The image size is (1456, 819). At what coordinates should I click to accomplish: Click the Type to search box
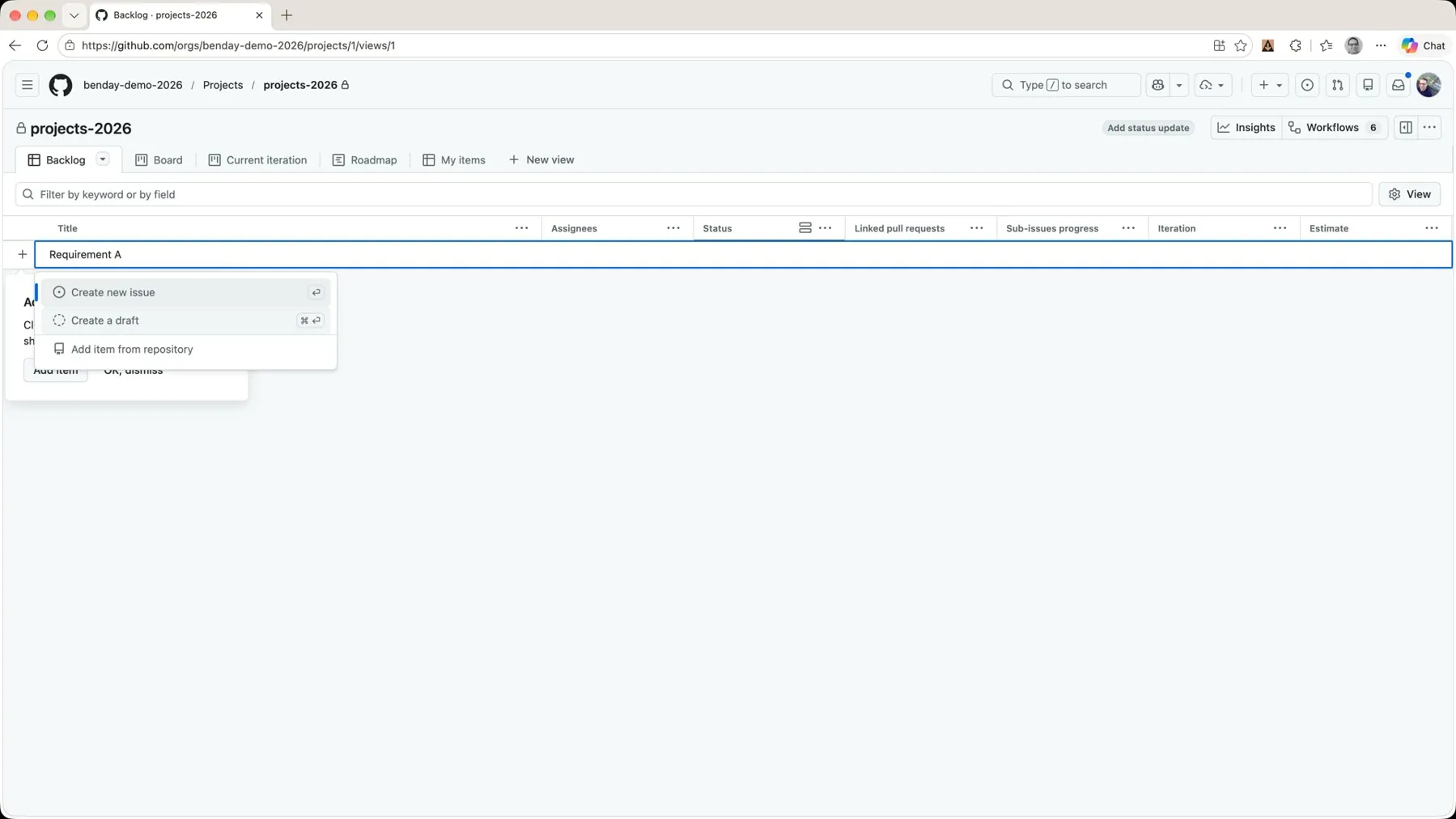click(1066, 85)
